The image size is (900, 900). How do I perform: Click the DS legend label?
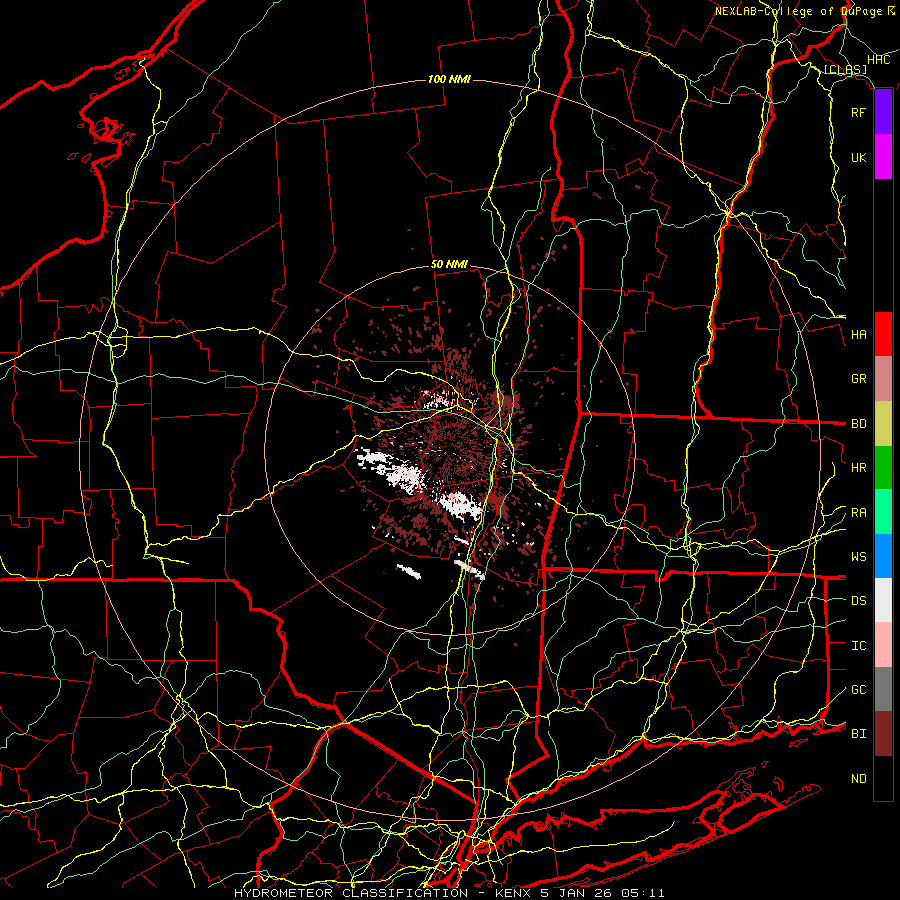pos(859,601)
